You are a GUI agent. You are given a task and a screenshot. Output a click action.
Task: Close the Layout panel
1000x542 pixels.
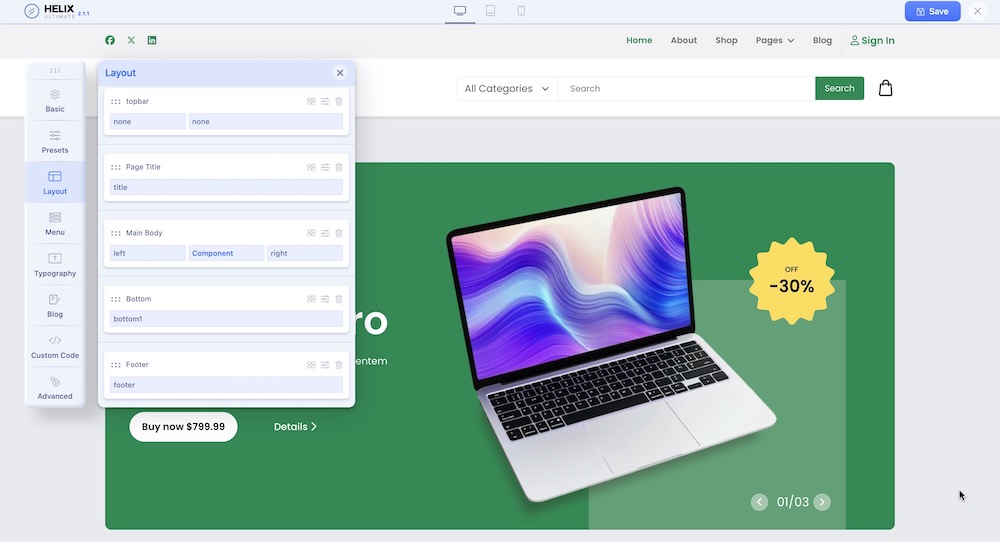(x=340, y=73)
